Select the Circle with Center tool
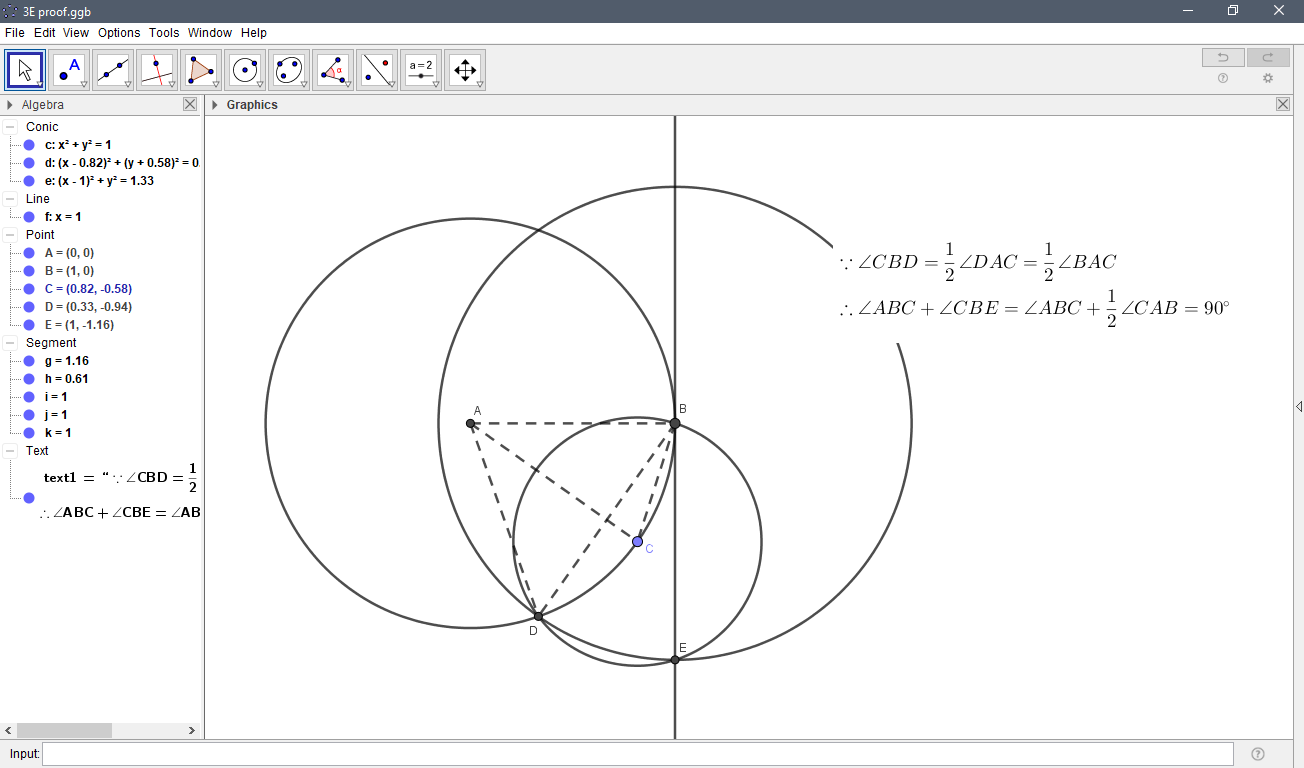Screen dimensions: 1304x768 coord(245,69)
